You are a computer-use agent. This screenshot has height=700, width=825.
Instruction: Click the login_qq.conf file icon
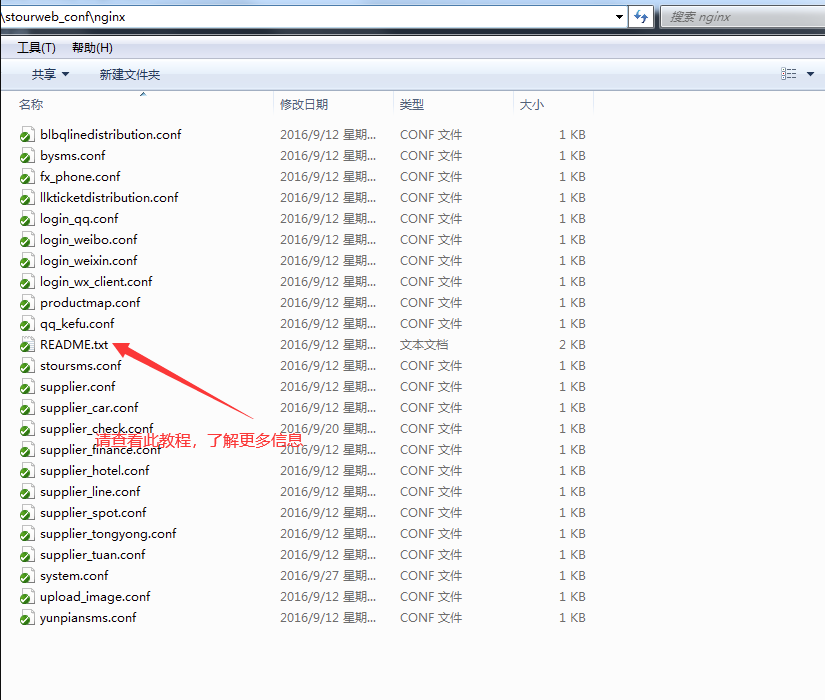27,219
